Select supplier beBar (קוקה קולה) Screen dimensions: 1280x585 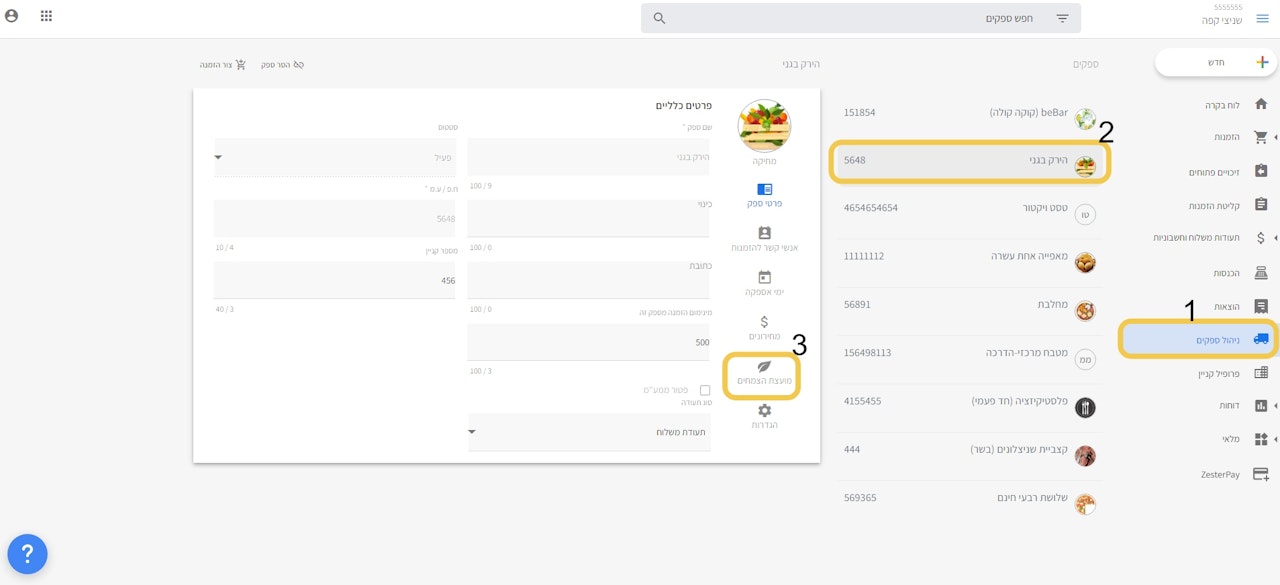click(970, 113)
